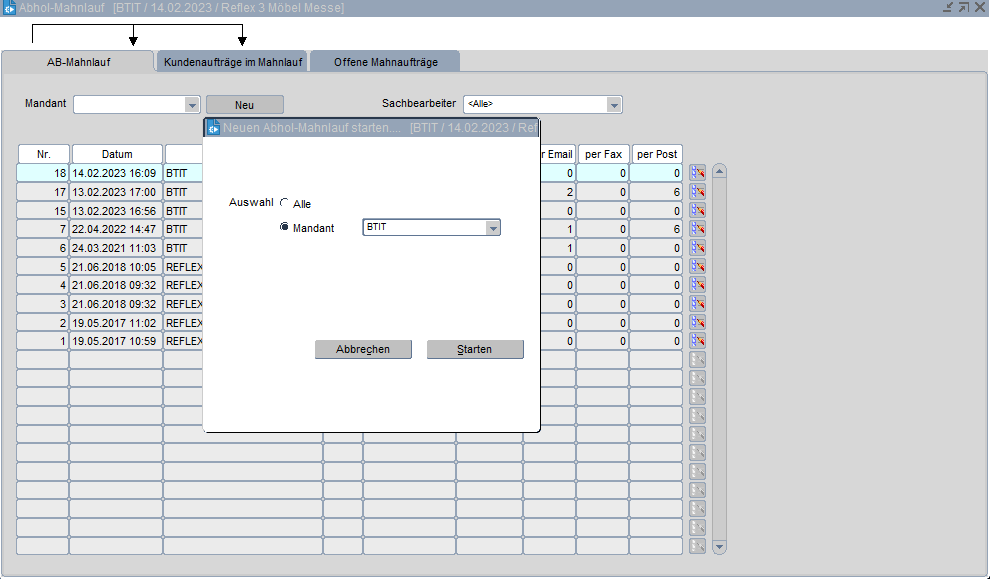
Task: Expand the Sachbearbeiter dropdown
Action: (614, 104)
